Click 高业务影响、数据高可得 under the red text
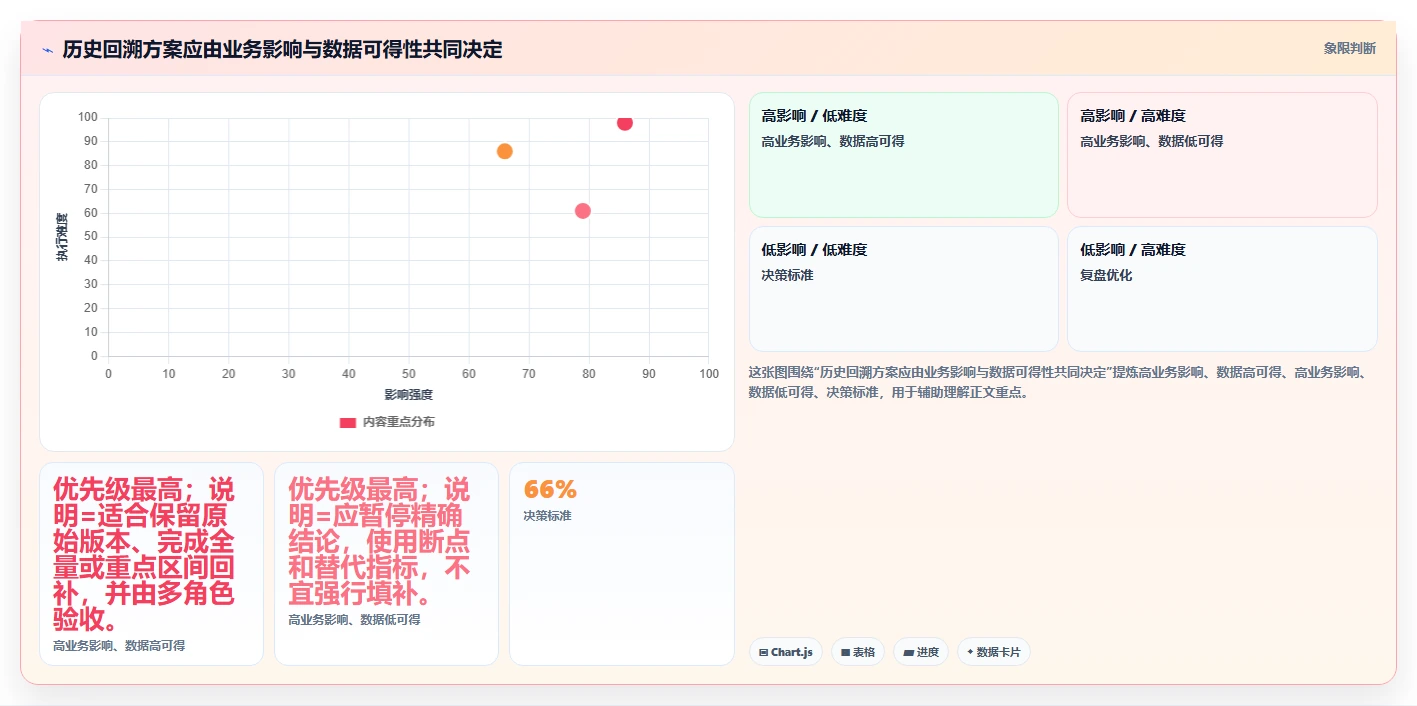The height and width of the screenshot is (706, 1417). (x=119, y=646)
